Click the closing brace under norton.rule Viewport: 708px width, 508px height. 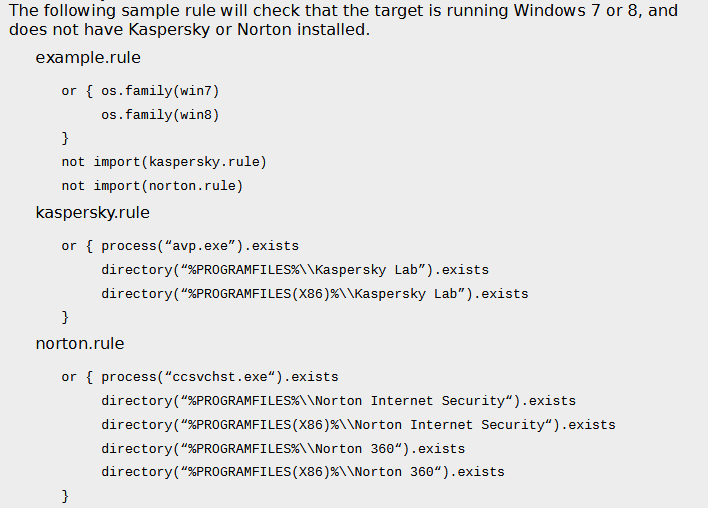pyautogui.click(x=65, y=496)
